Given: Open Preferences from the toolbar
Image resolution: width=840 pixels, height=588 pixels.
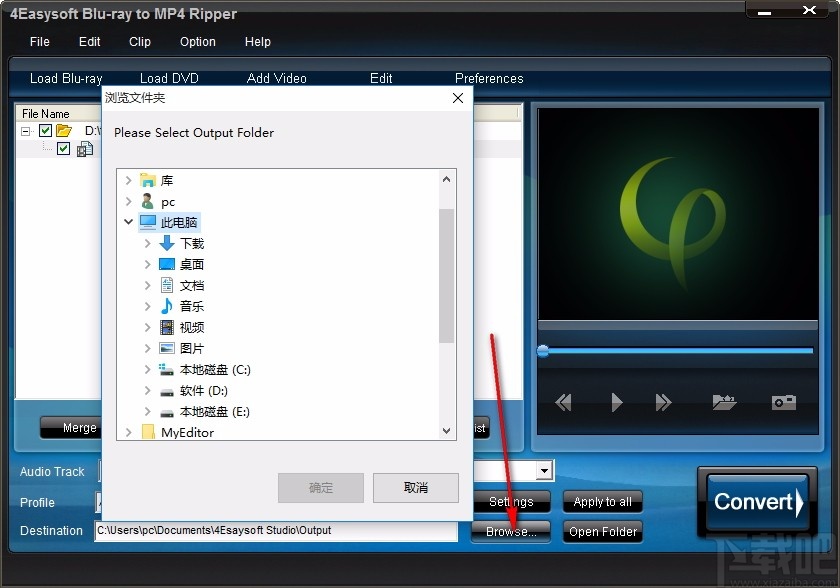Looking at the screenshot, I should coord(489,78).
